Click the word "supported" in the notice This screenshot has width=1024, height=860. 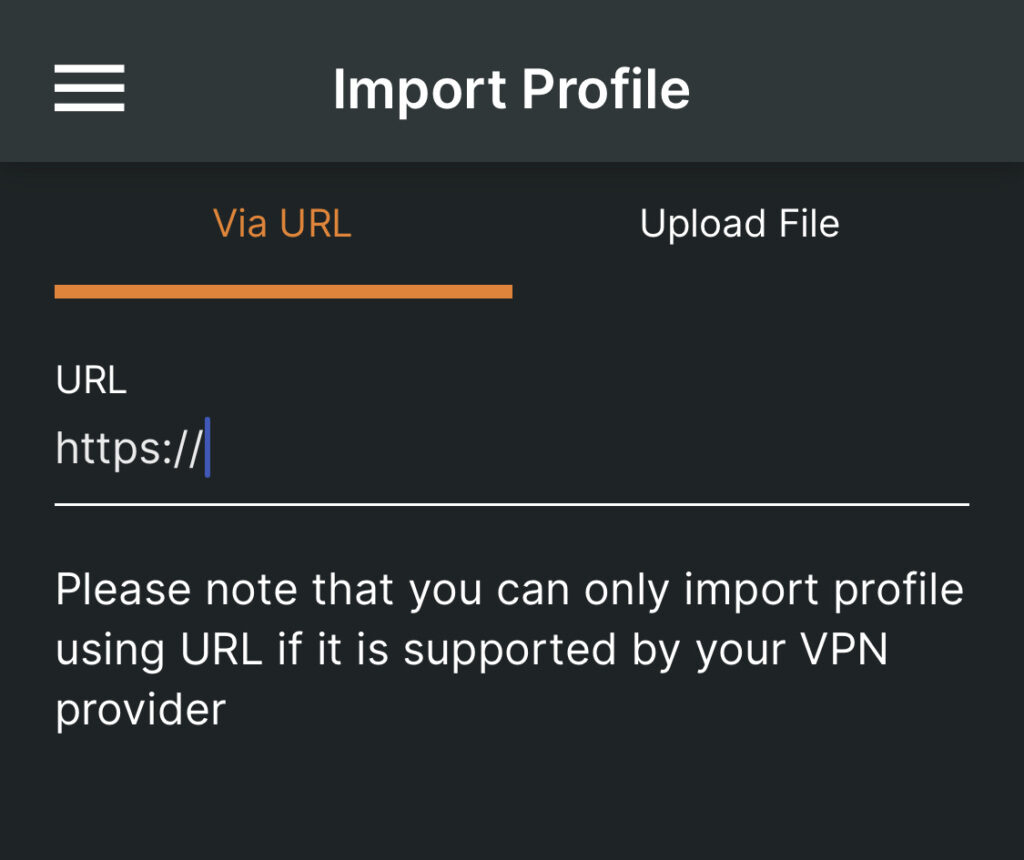point(510,651)
